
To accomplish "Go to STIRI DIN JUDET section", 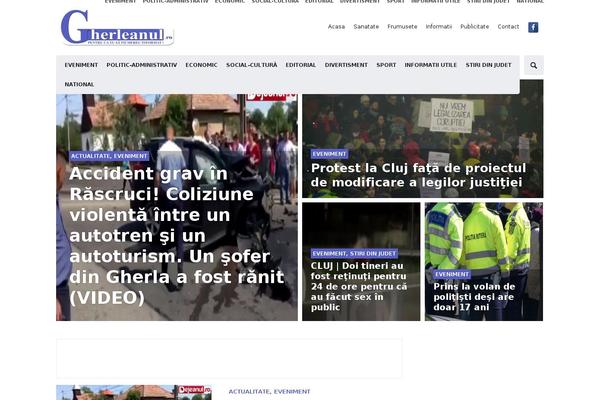I will (488, 65).
